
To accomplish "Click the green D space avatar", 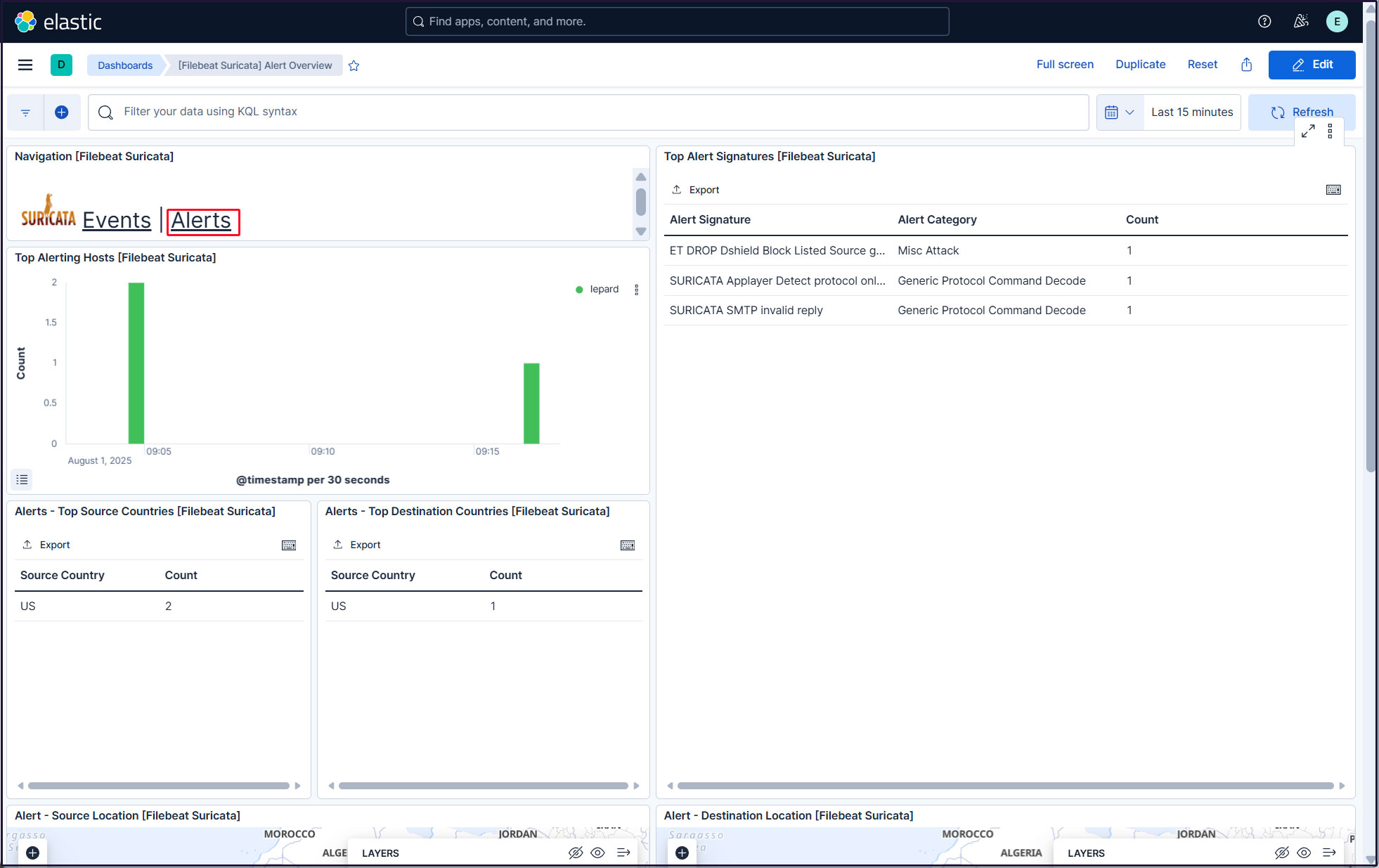I will (61, 65).
